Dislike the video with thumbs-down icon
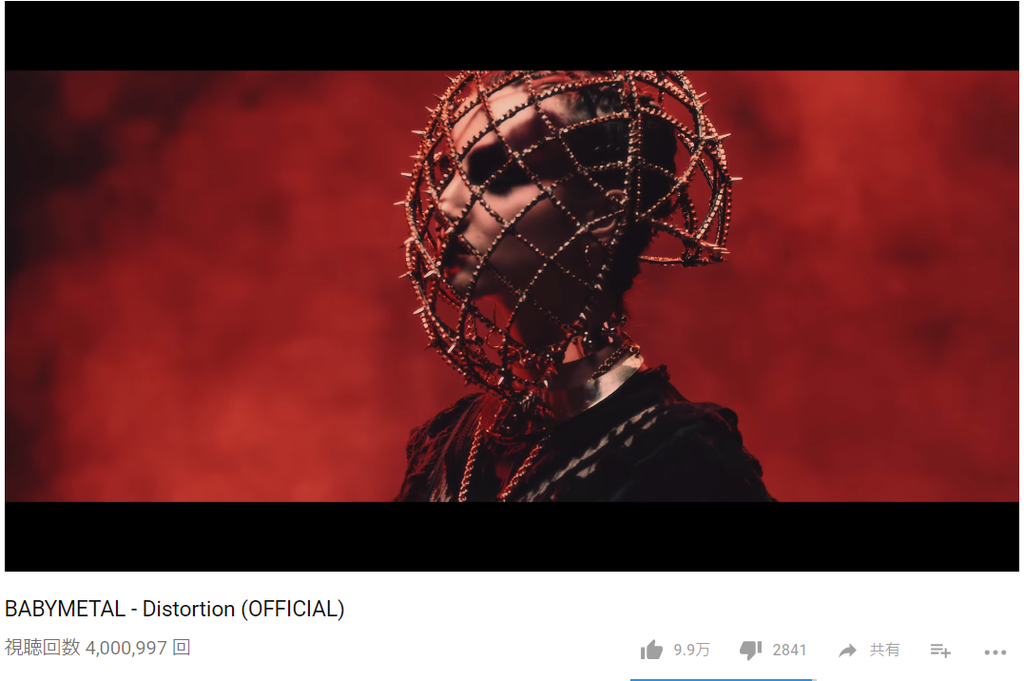 (x=750, y=650)
